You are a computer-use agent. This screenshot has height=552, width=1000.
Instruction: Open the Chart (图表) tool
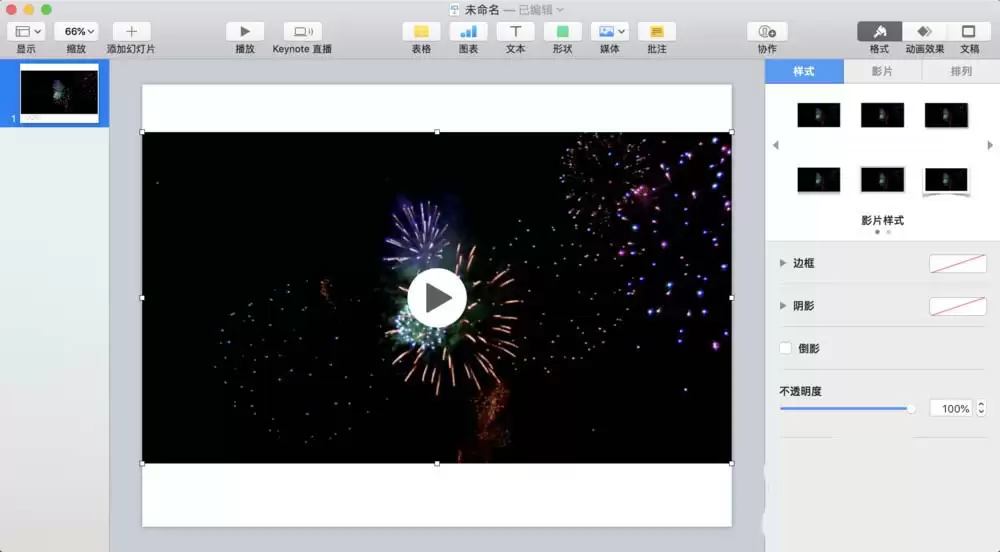coord(468,31)
